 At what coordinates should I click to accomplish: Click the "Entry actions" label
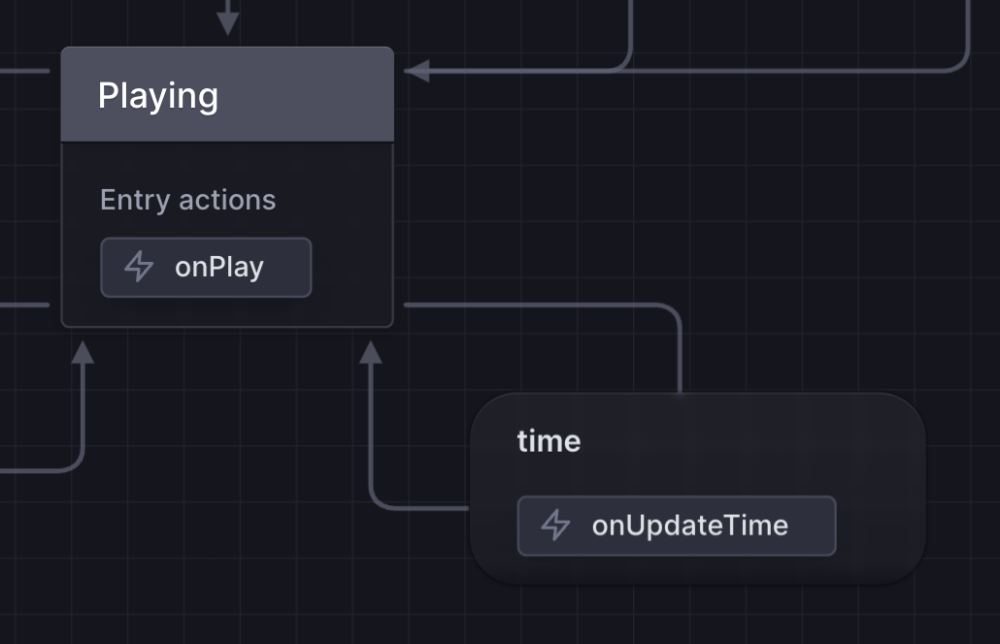tap(188, 200)
